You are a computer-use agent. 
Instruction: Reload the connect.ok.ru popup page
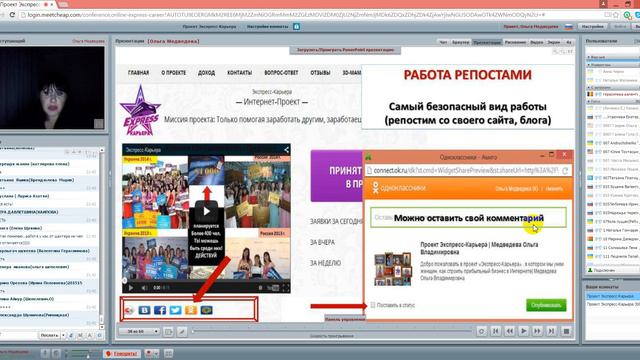[565, 171]
